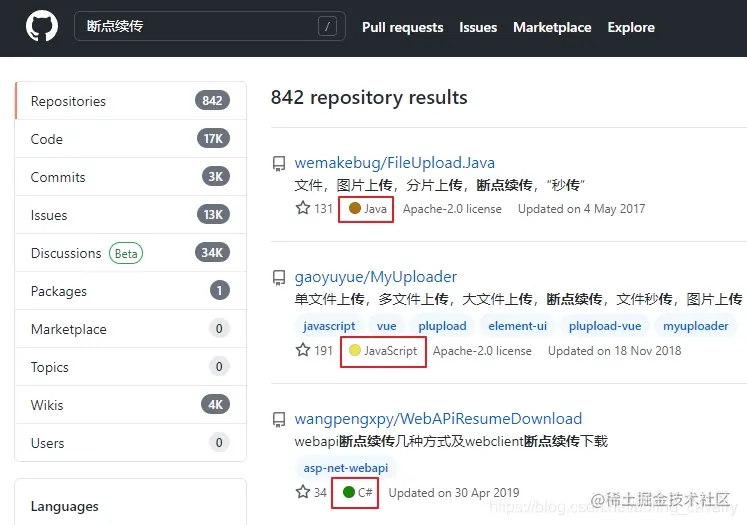
Task: Click the javascript topic tag
Action: tap(329, 326)
